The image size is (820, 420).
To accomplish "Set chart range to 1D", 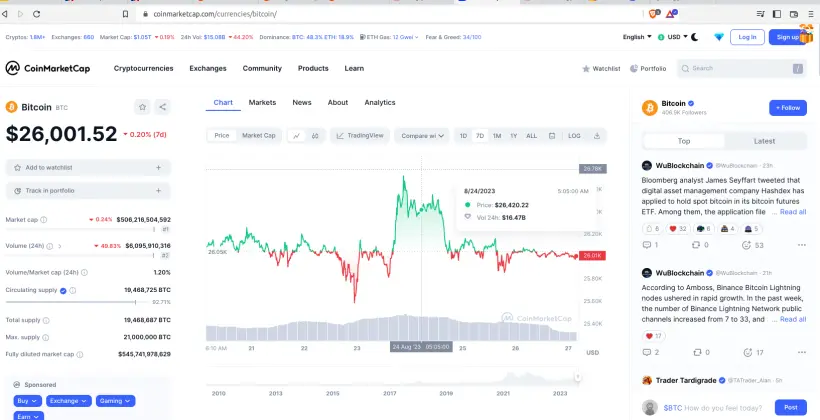I will pos(463,135).
